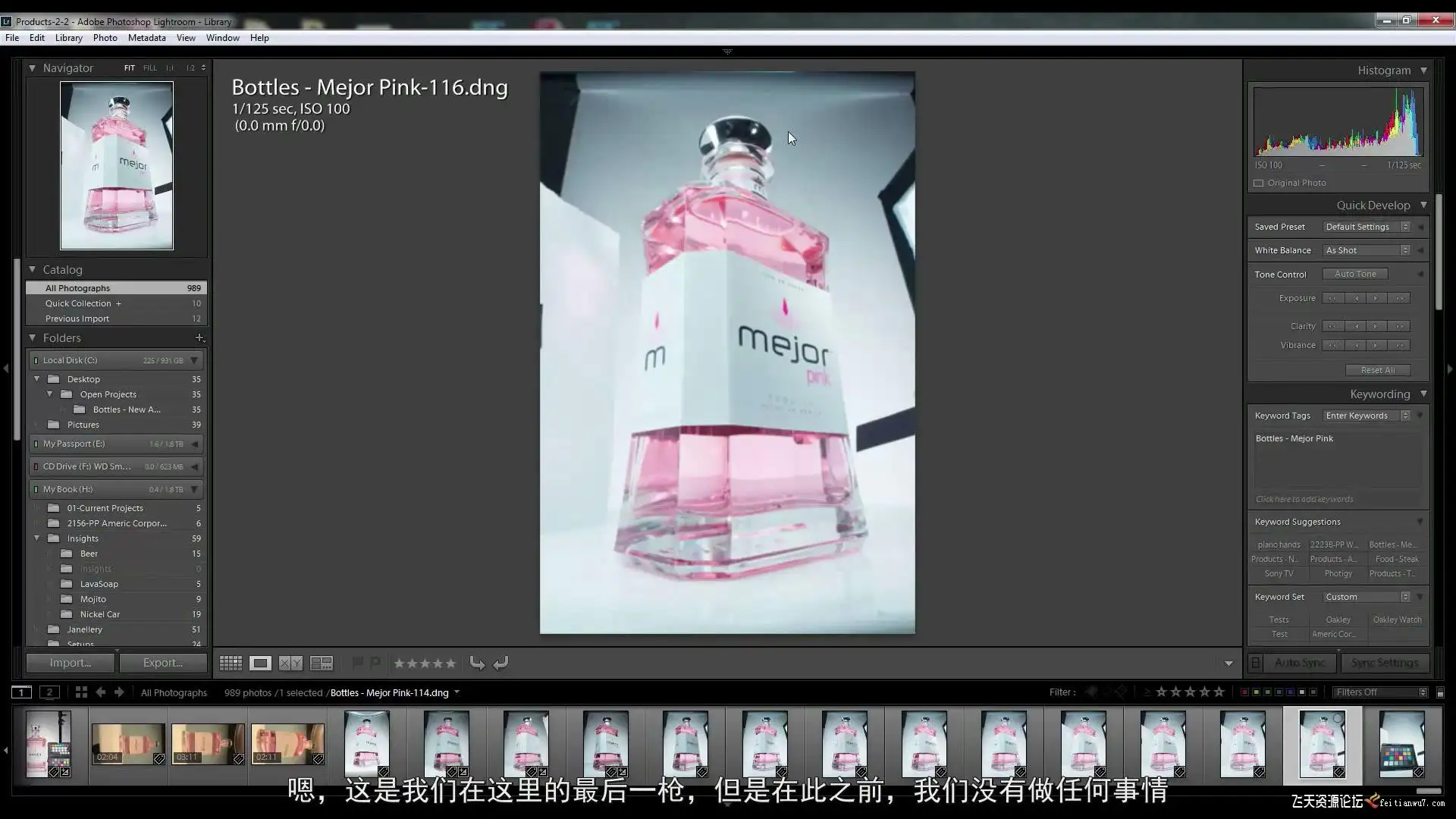Select the color checker filmstrip thumbnail

(x=1401, y=744)
